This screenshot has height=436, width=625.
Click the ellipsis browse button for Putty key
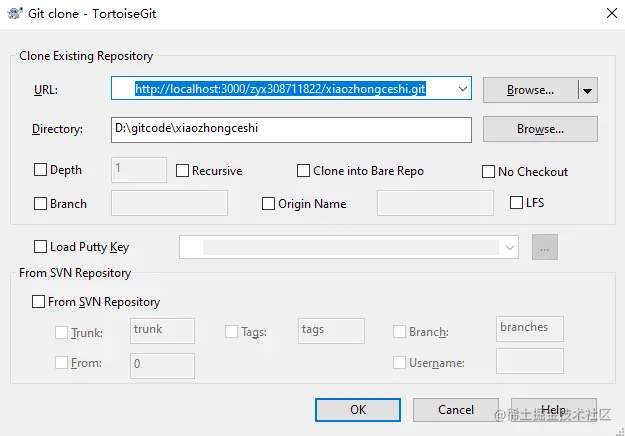pos(544,247)
